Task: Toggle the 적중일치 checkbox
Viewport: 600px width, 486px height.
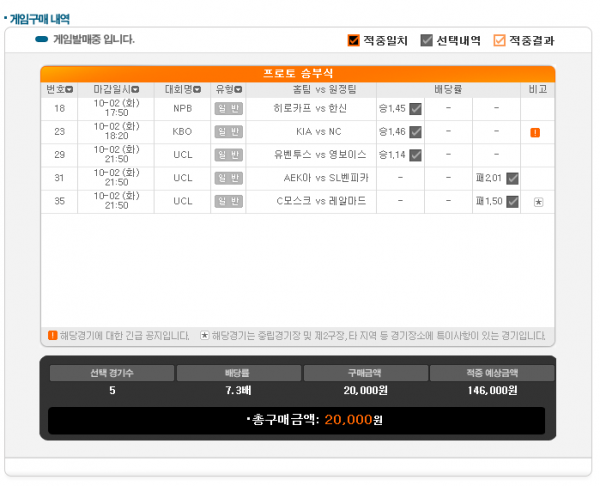Action: pos(353,41)
